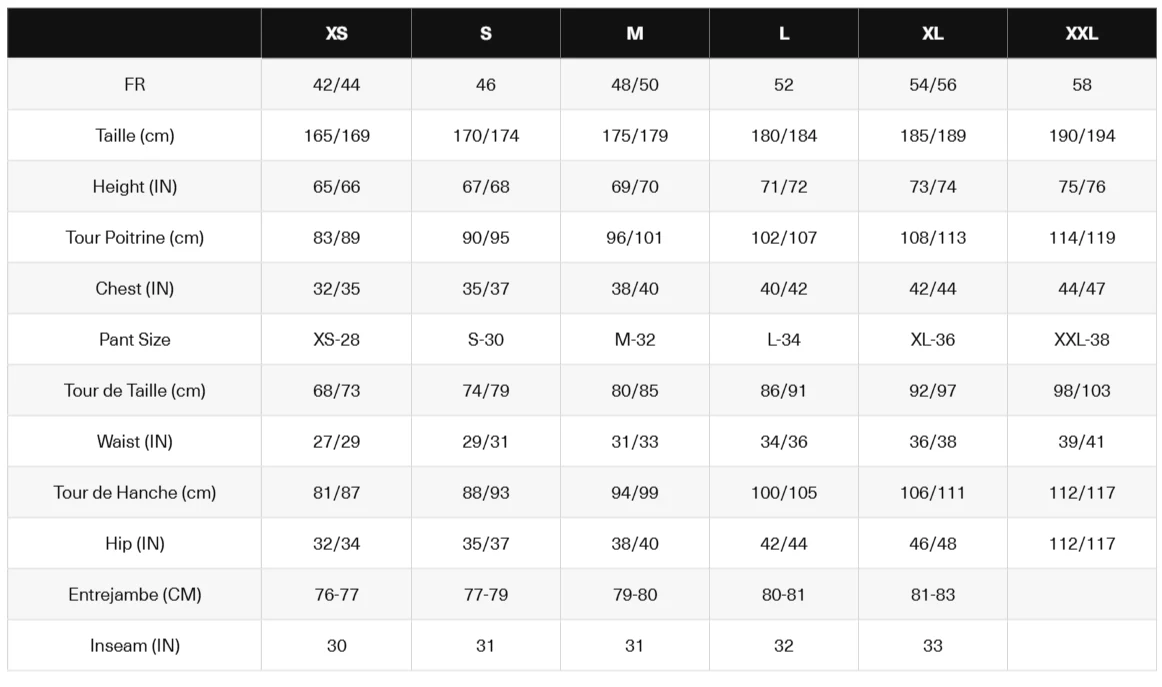Click the XXL column header
1162x687 pixels.
pyautogui.click(x=1082, y=33)
